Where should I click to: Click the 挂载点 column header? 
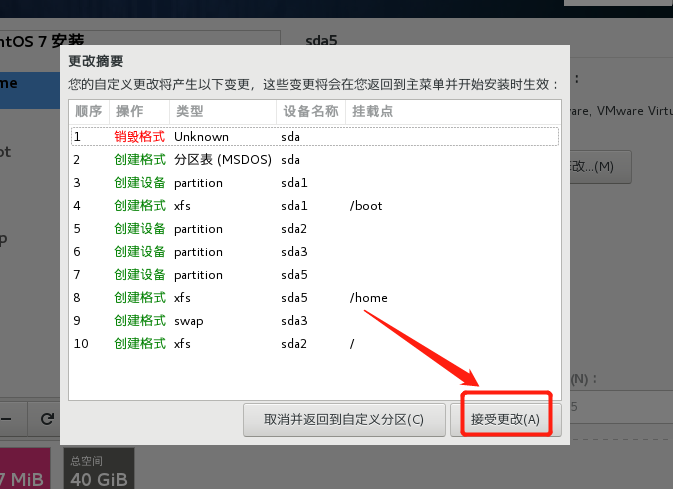(453, 112)
